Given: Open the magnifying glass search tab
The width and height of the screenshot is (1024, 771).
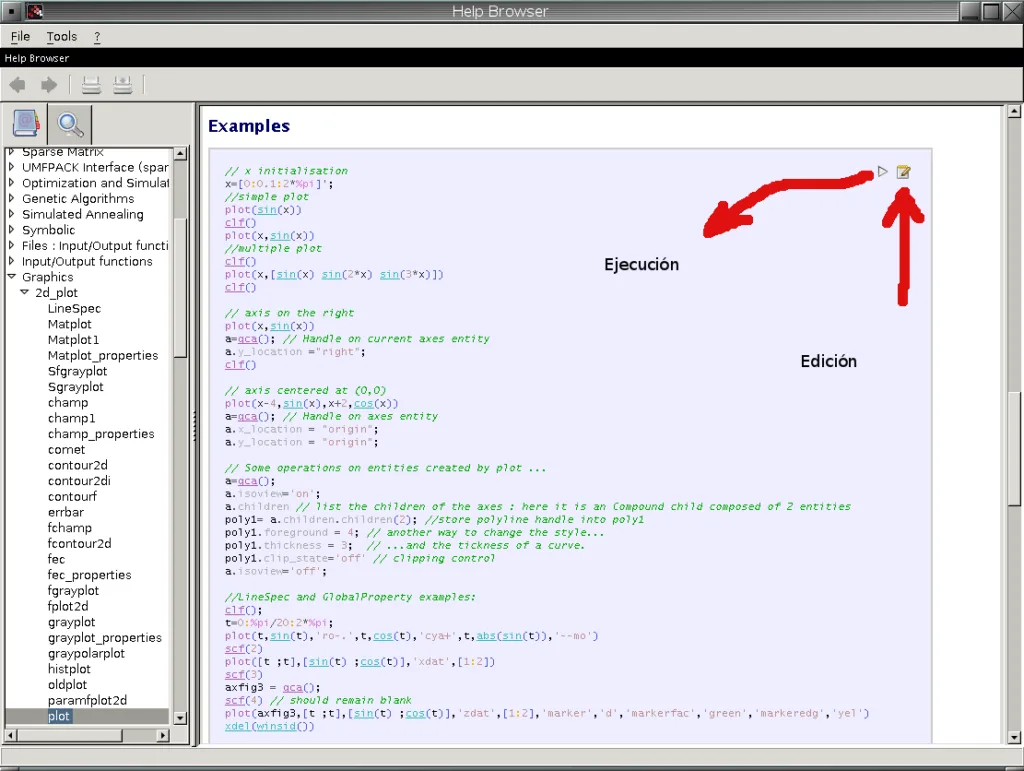Looking at the screenshot, I should coord(70,124).
